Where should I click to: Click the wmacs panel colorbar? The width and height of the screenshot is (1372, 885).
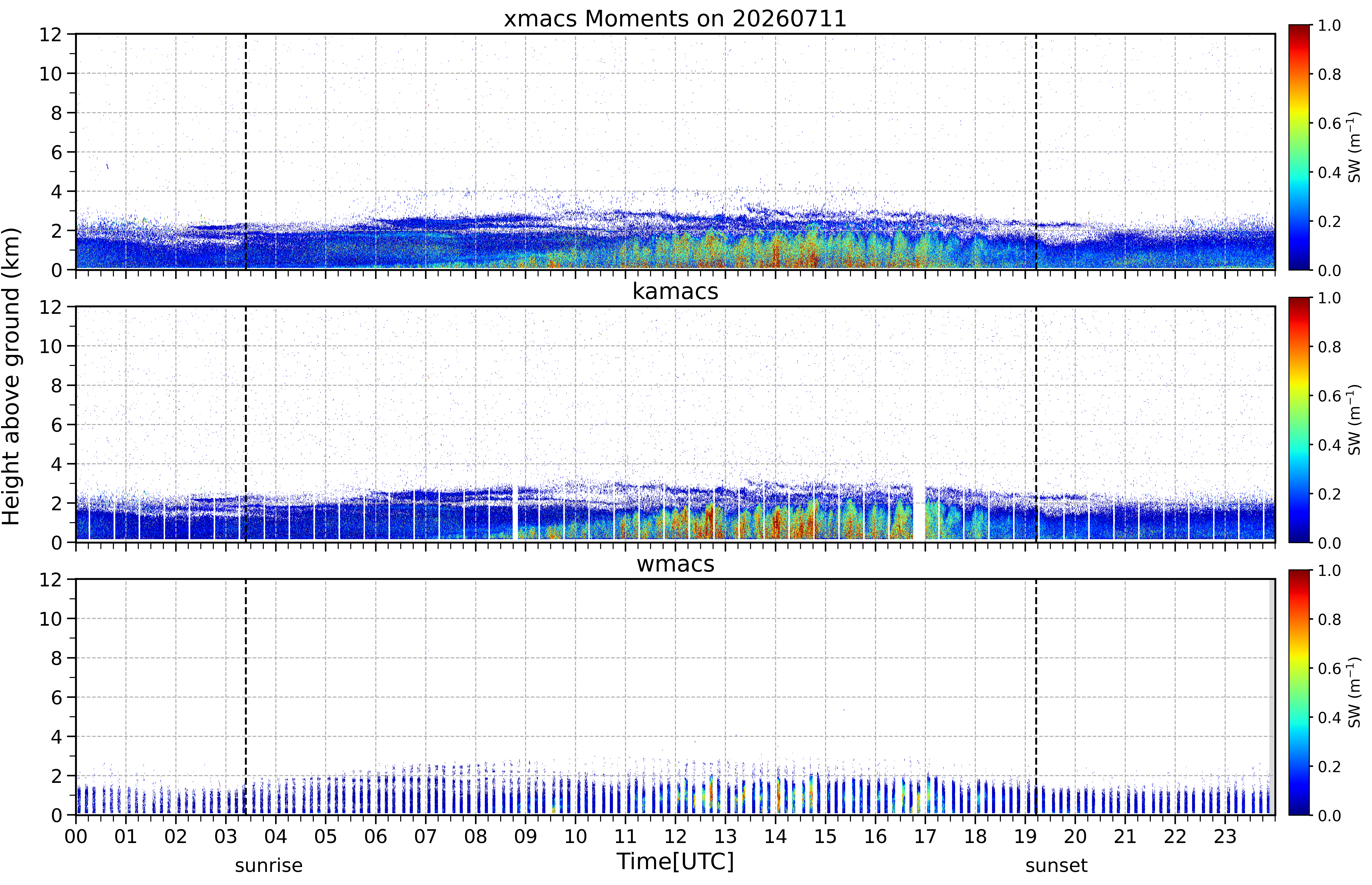pyautogui.click(x=1299, y=693)
